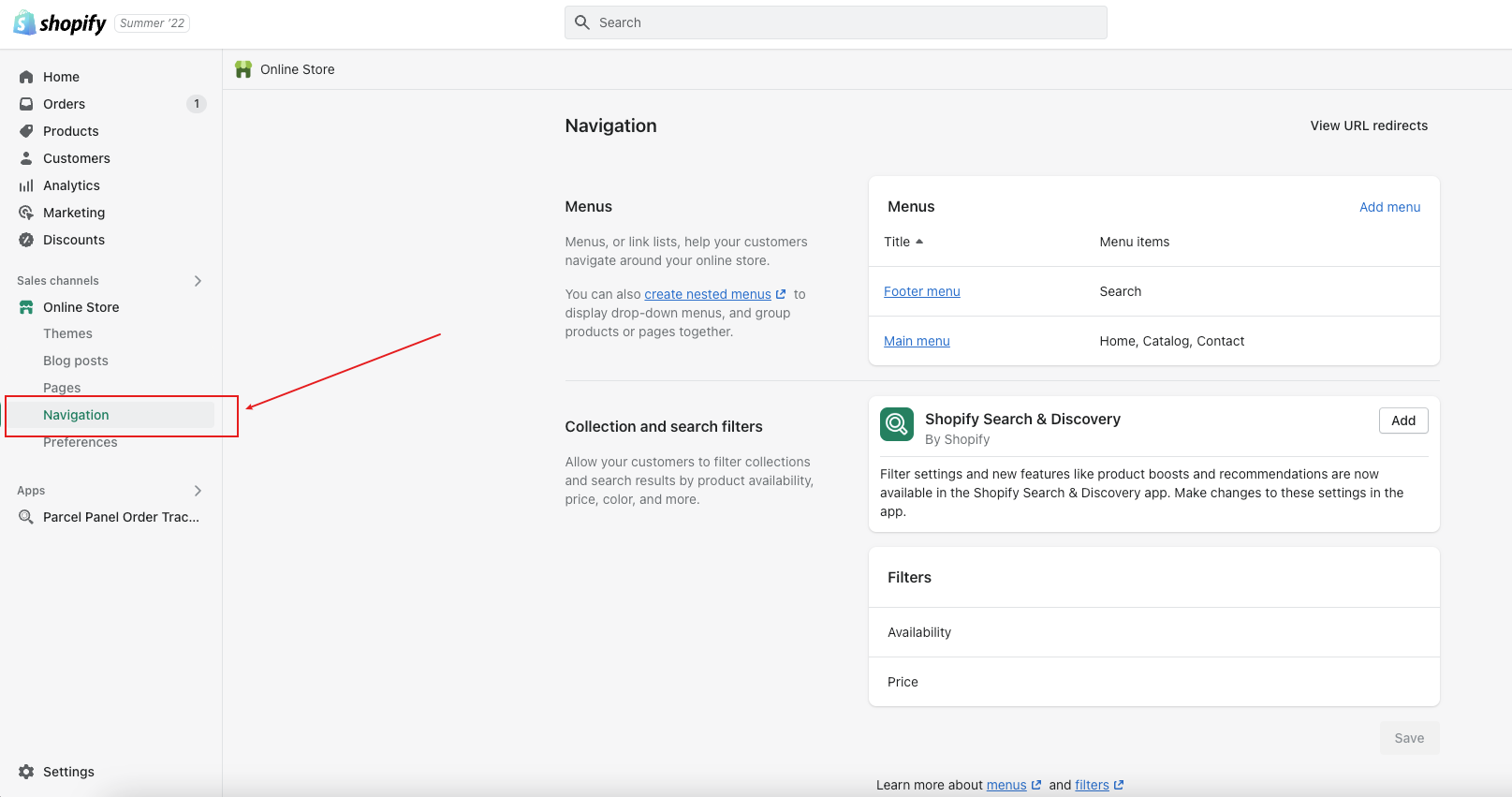Open Home in the sidebar

coord(61,77)
